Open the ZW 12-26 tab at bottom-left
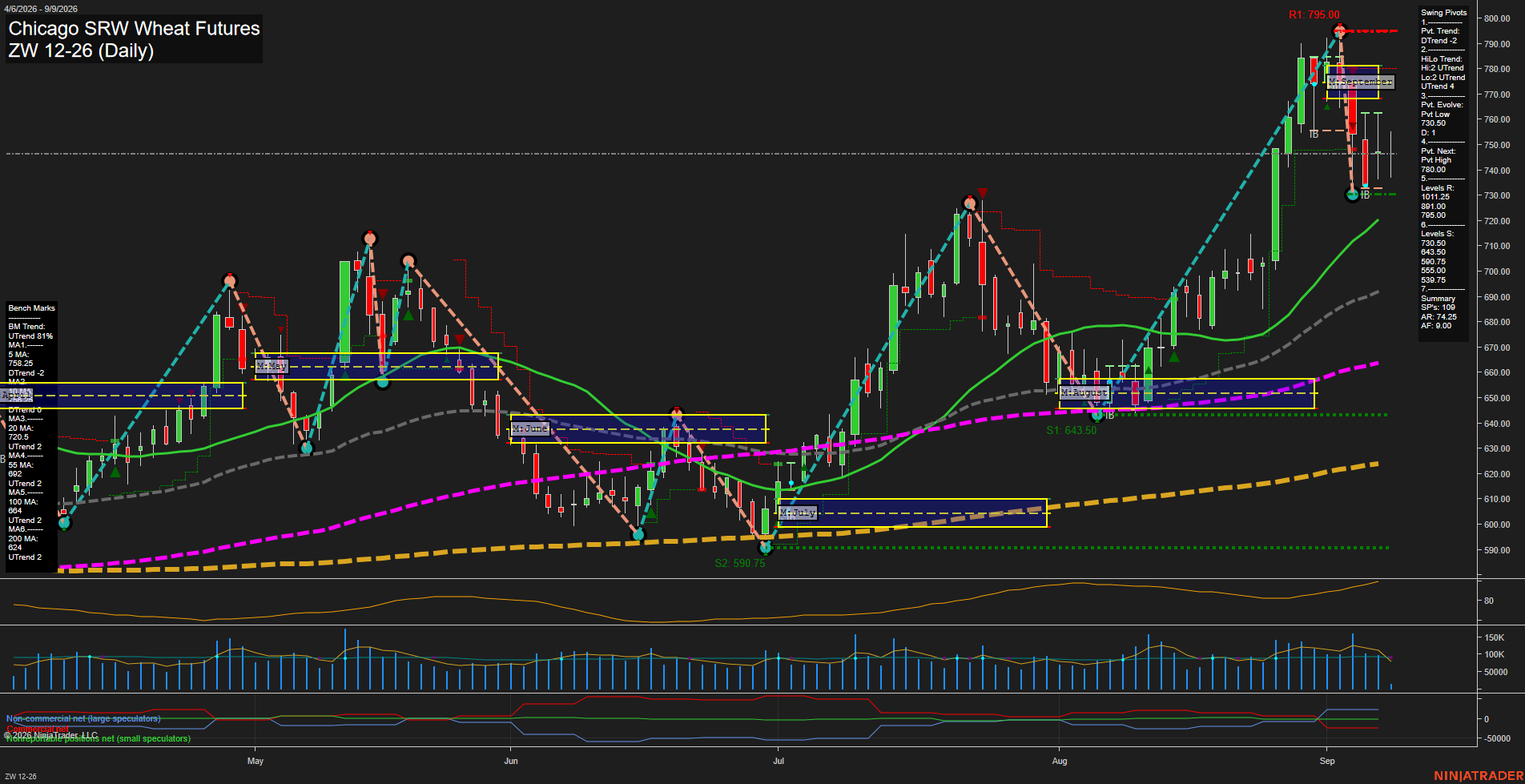Image resolution: width=1525 pixels, height=784 pixels. (21, 776)
